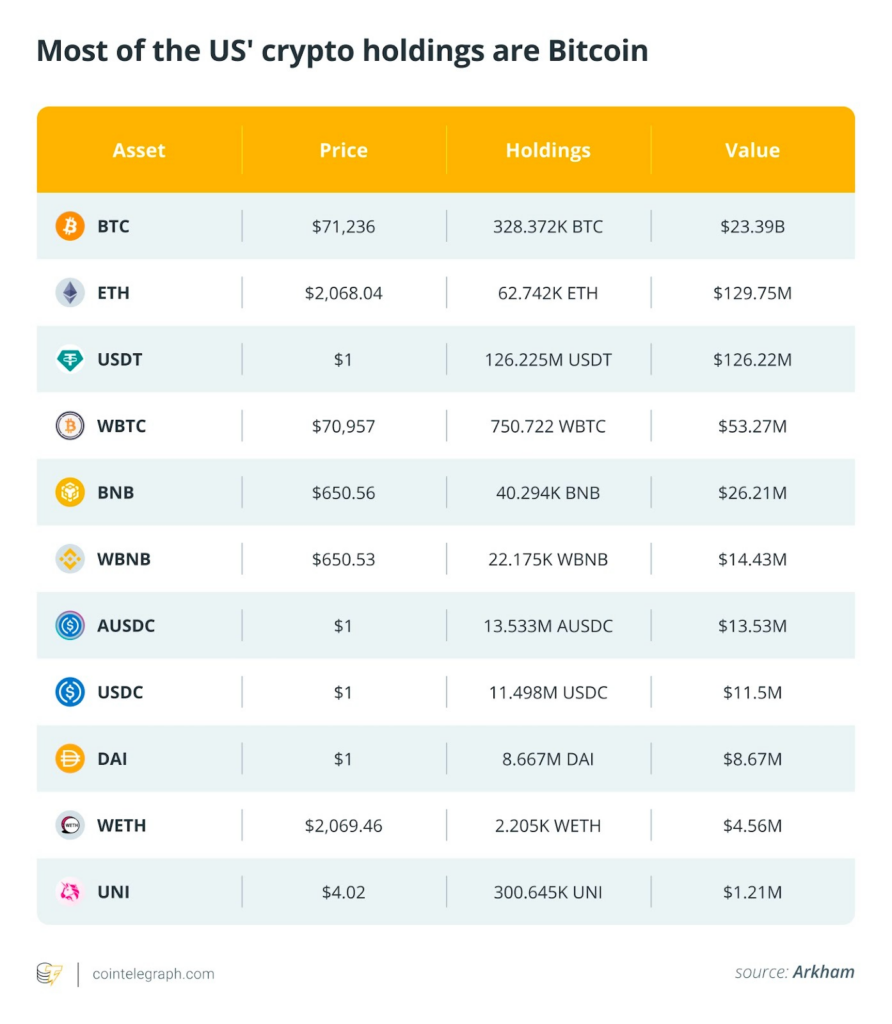The width and height of the screenshot is (892, 1024).
Task: Click the Arkham source link
Action: tap(823, 972)
